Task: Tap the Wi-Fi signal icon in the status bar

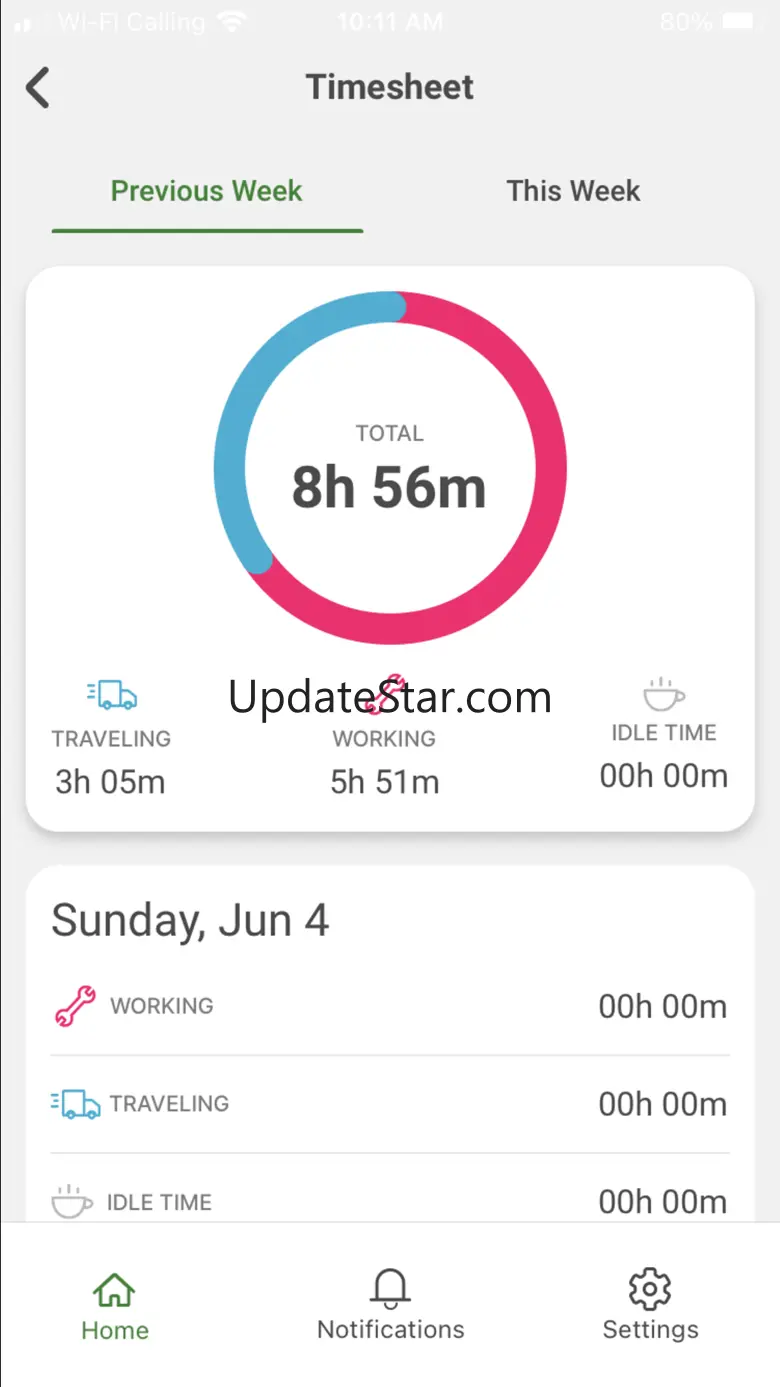Action: tap(232, 21)
